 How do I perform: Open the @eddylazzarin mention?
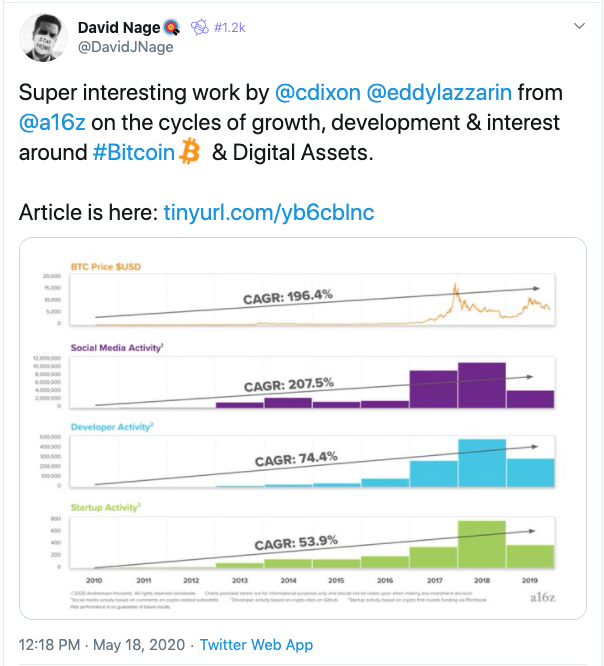(x=439, y=93)
